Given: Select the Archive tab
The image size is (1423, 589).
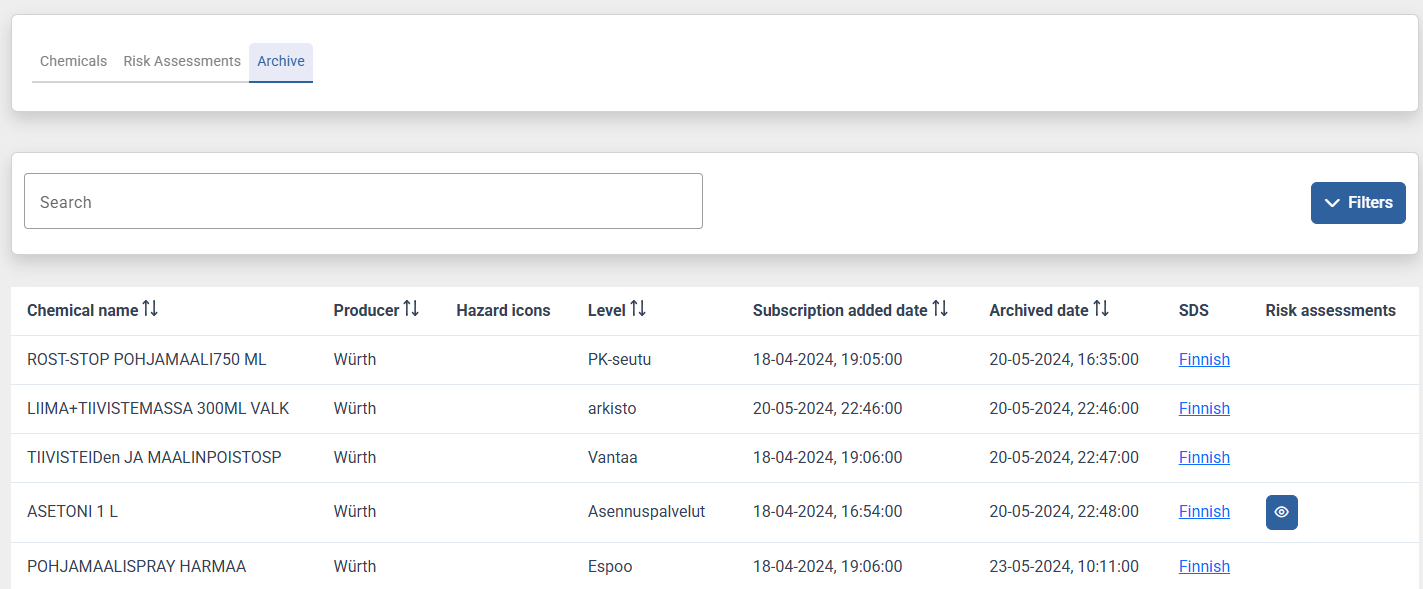Looking at the screenshot, I should click(281, 61).
